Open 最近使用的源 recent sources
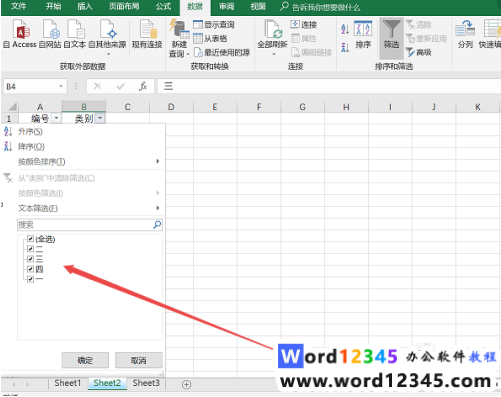The width and height of the screenshot is (501, 397). click(x=222, y=52)
